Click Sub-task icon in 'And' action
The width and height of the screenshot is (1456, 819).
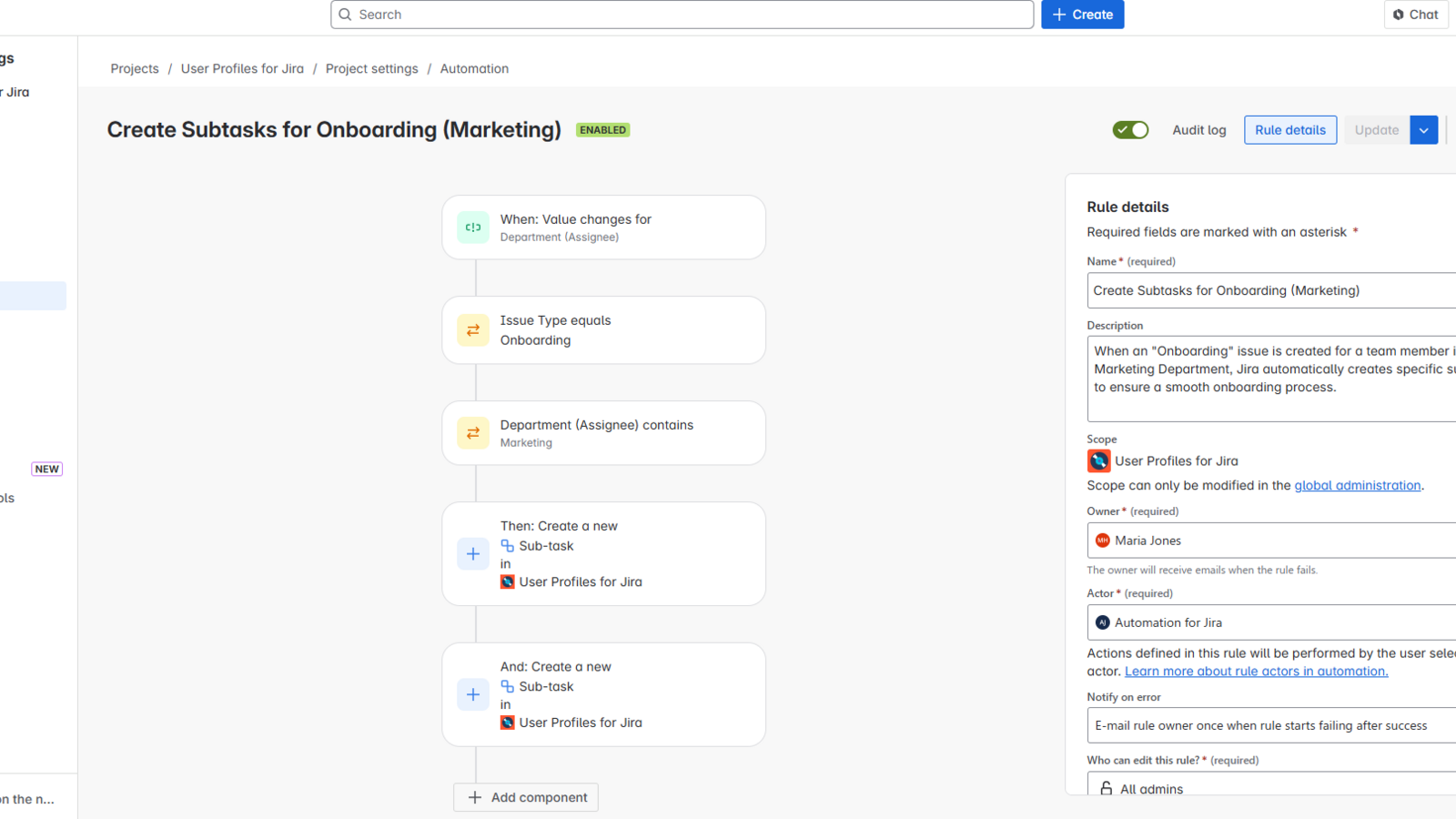point(508,686)
